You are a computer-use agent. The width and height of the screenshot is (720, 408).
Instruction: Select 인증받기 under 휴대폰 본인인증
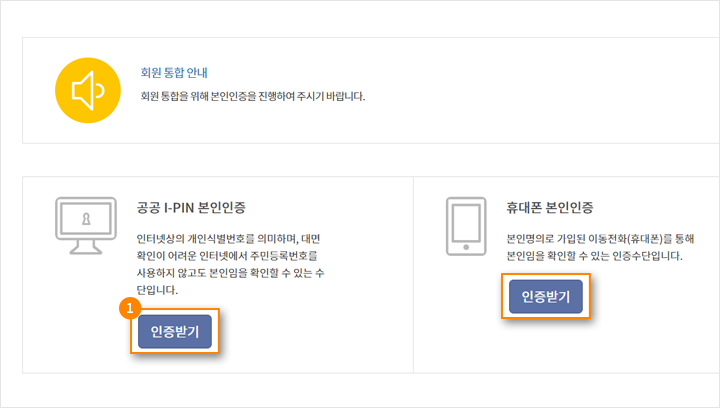(546, 296)
